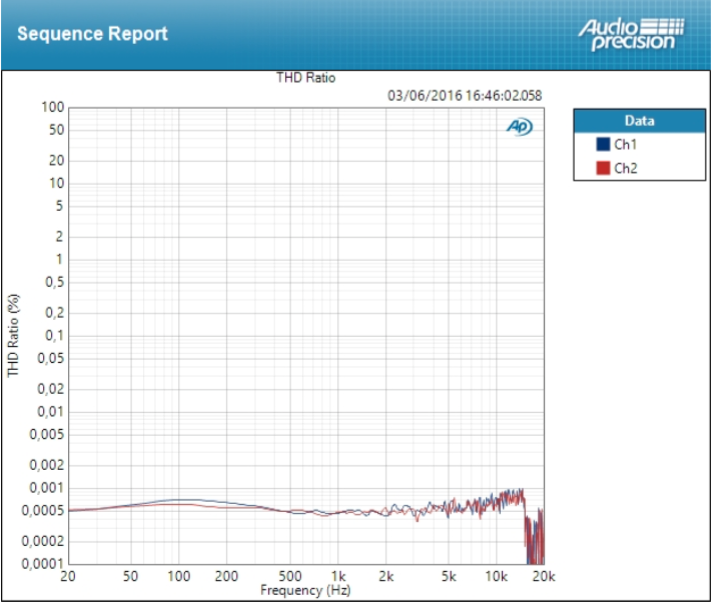Click the THD Ratio (%) vertical axis label
711x602 pixels.
[13, 335]
